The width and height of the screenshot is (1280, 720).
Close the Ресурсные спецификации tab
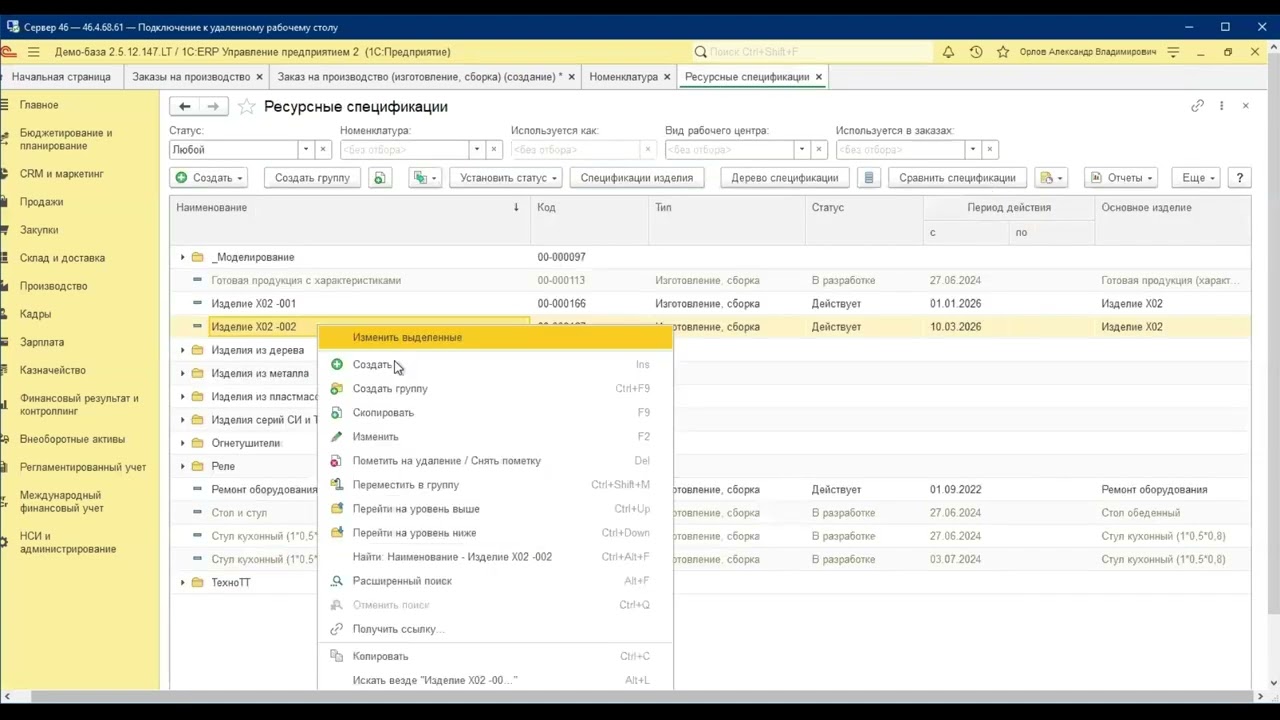click(x=819, y=77)
